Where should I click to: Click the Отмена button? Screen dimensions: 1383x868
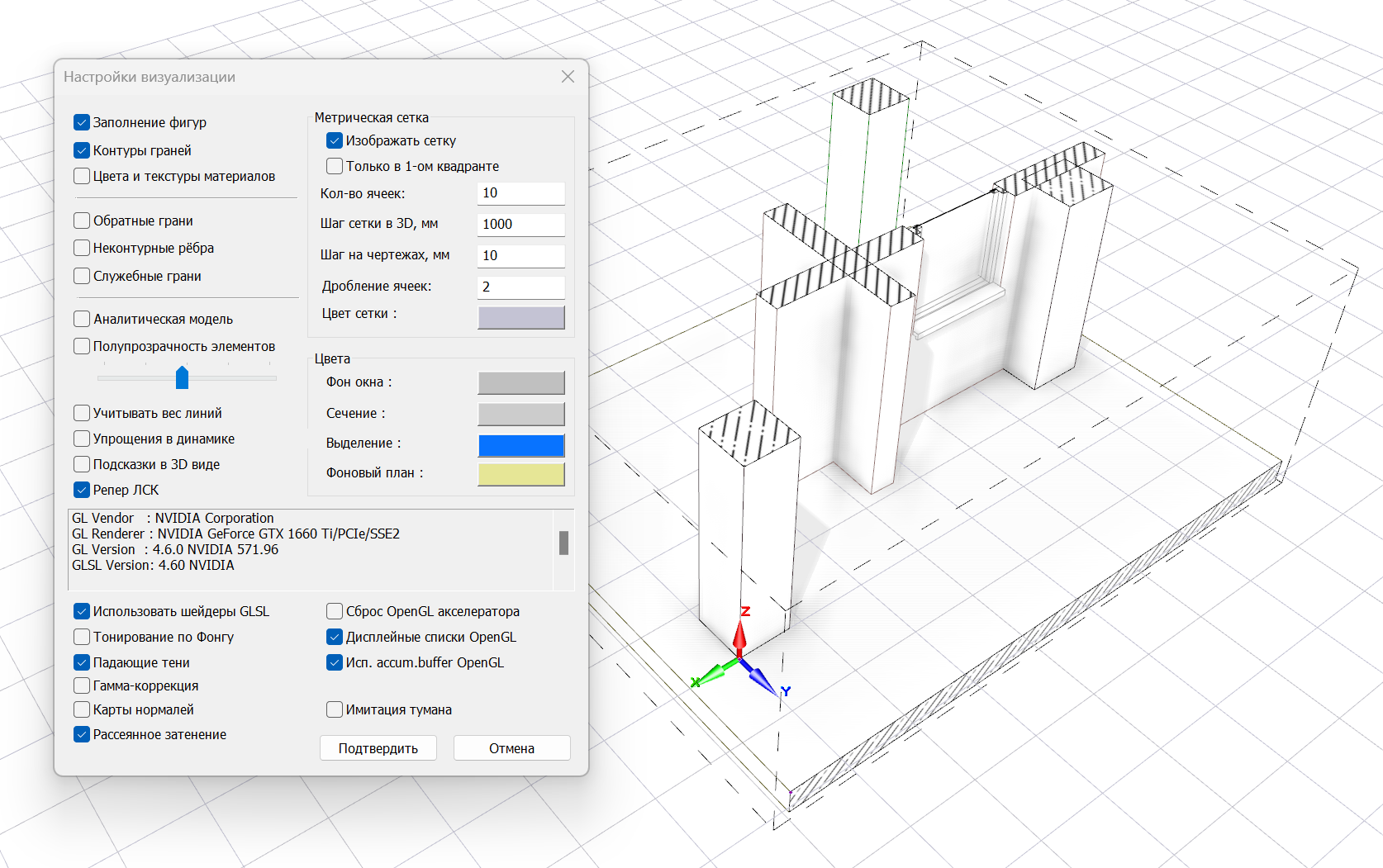pos(511,748)
